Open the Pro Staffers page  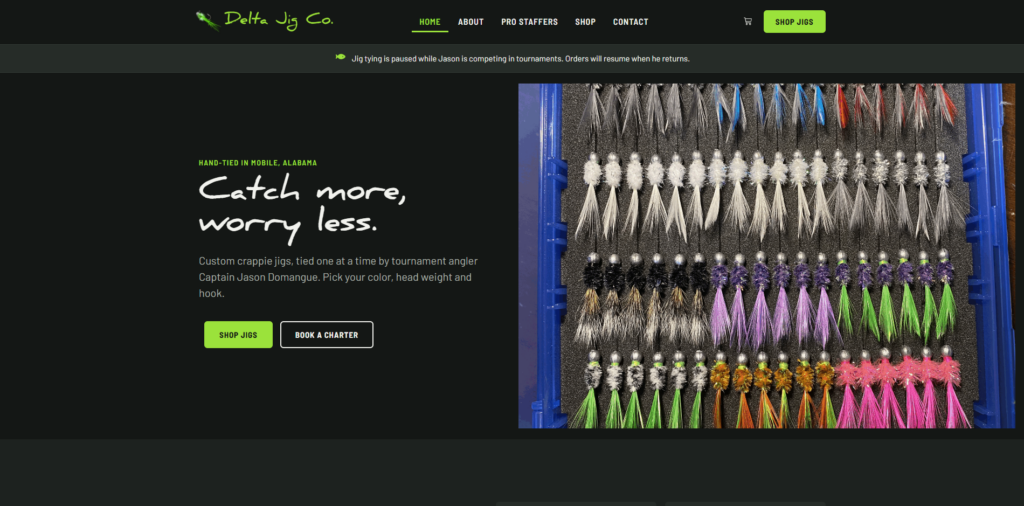pos(530,22)
